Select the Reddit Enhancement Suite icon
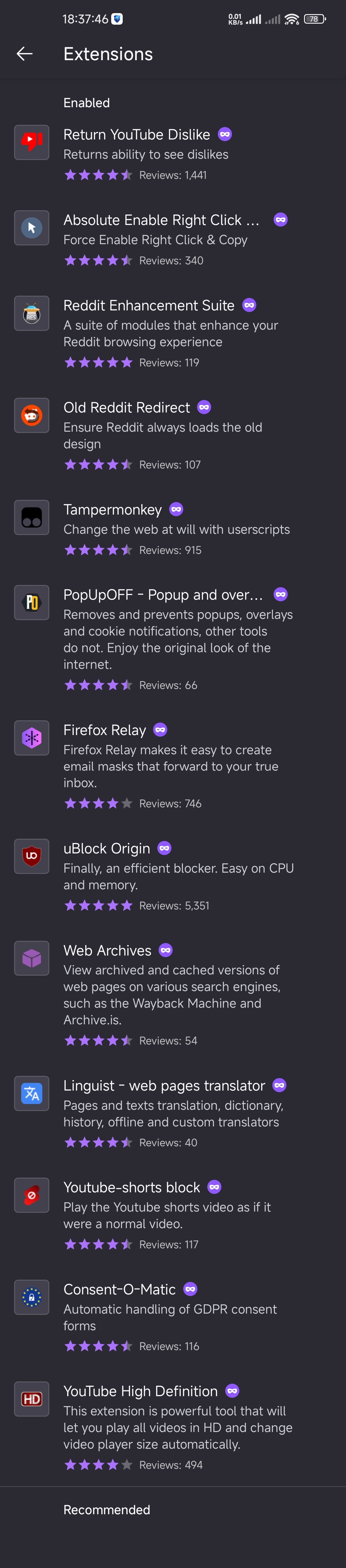This screenshot has width=346, height=1568. coord(32,314)
